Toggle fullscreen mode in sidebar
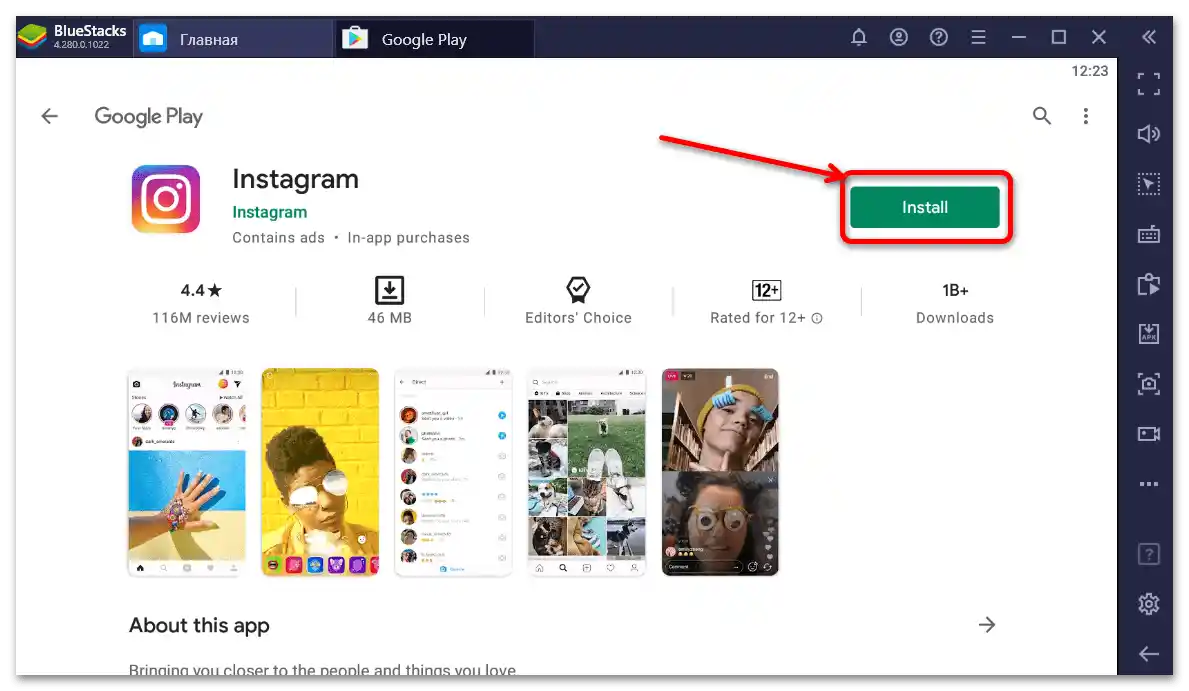Viewport: 1189px width, 691px height. coord(1149,83)
